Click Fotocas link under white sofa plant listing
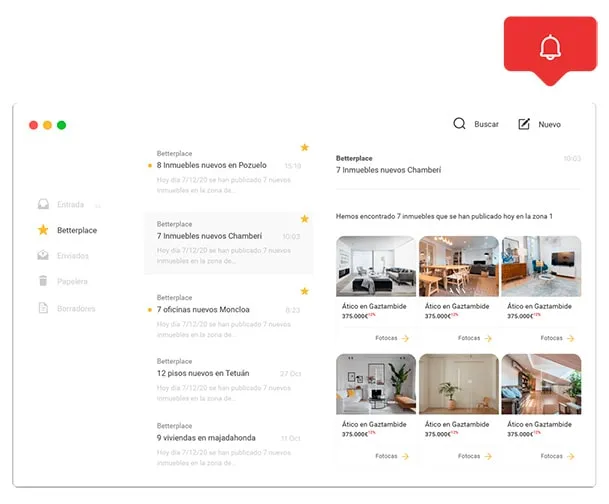 coord(386,456)
